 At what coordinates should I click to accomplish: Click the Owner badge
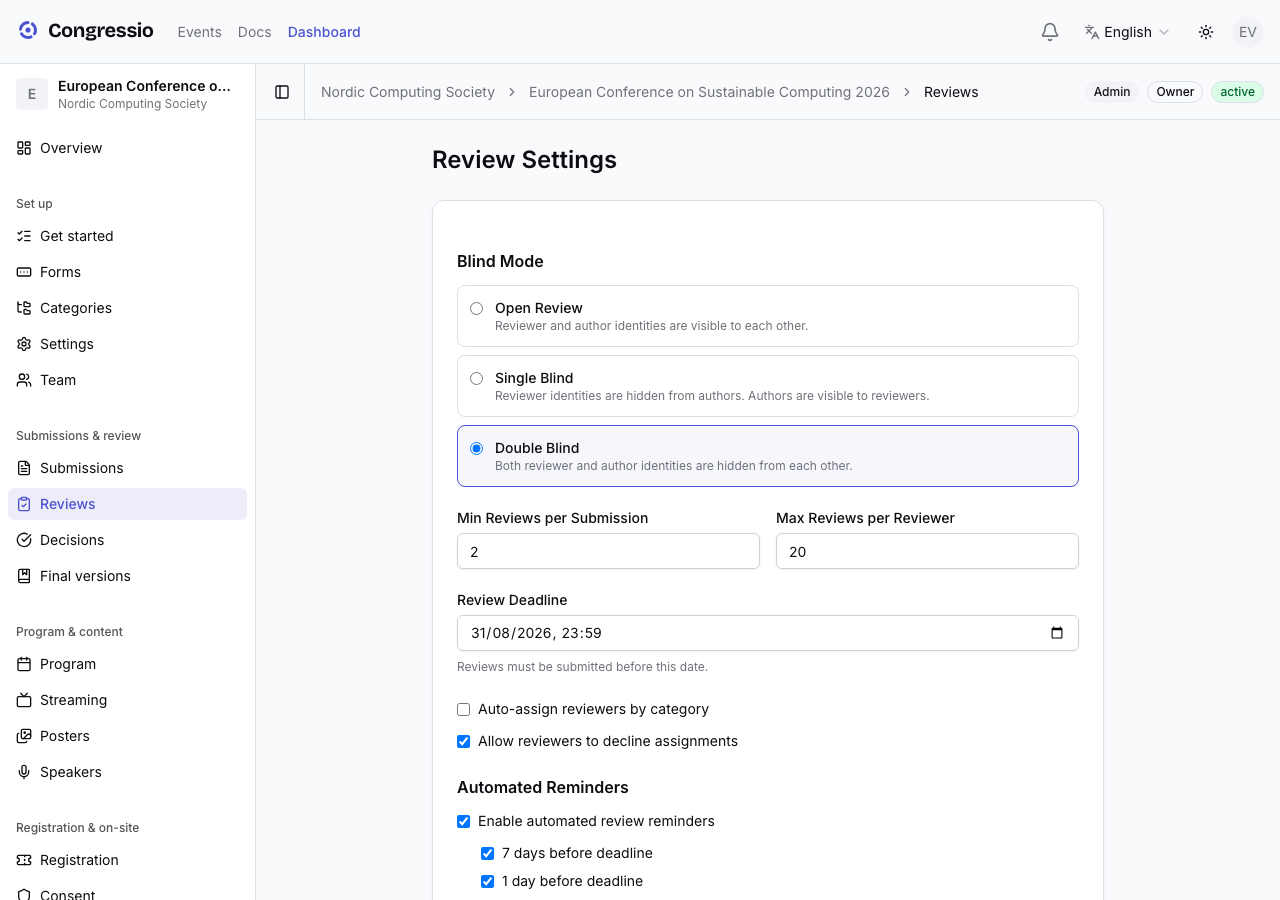pyautogui.click(x=1175, y=92)
